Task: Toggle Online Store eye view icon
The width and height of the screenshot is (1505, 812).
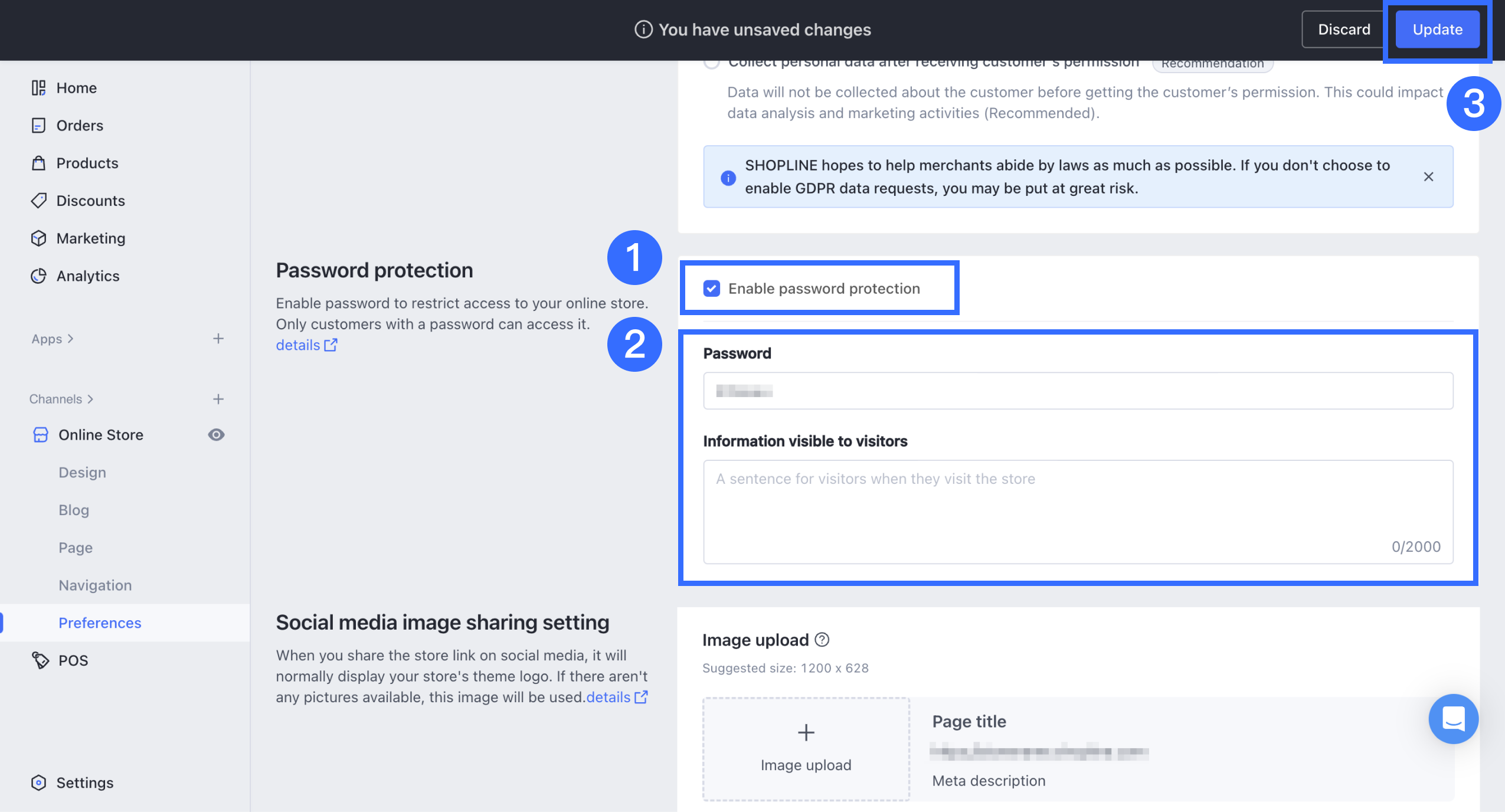Action: tap(216, 435)
